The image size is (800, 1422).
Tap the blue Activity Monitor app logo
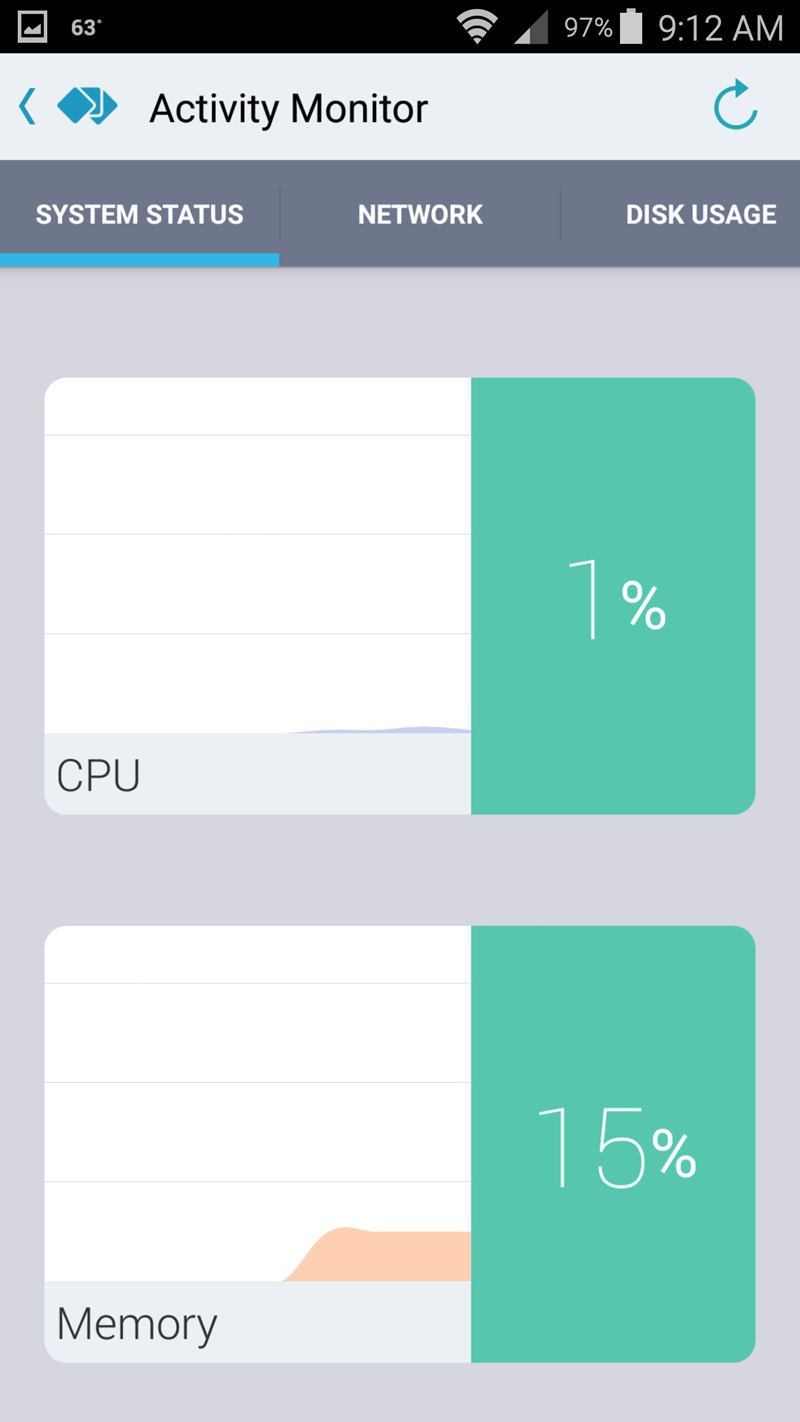[x=87, y=106]
